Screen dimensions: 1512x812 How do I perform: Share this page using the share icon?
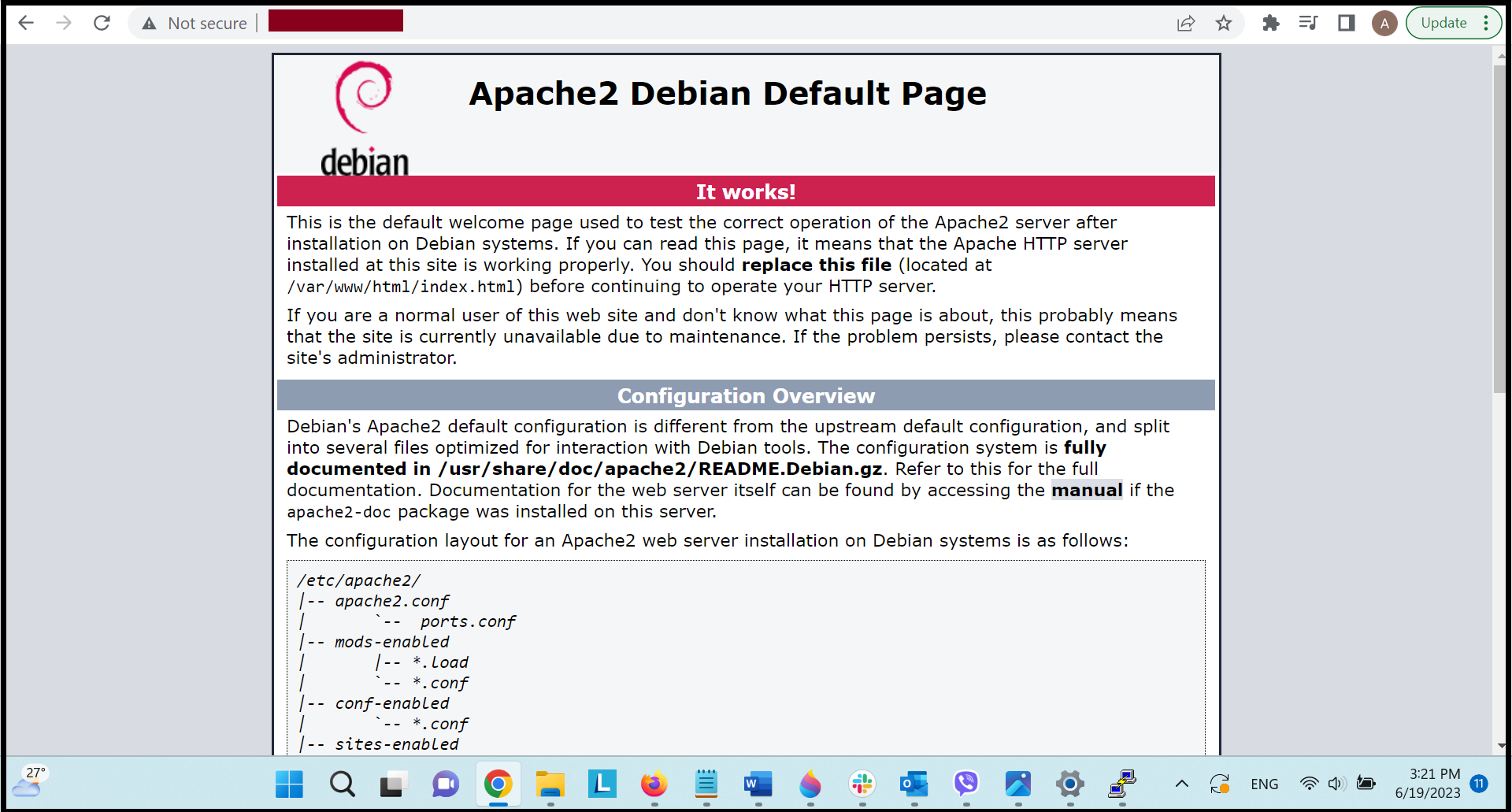coord(1186,23)
